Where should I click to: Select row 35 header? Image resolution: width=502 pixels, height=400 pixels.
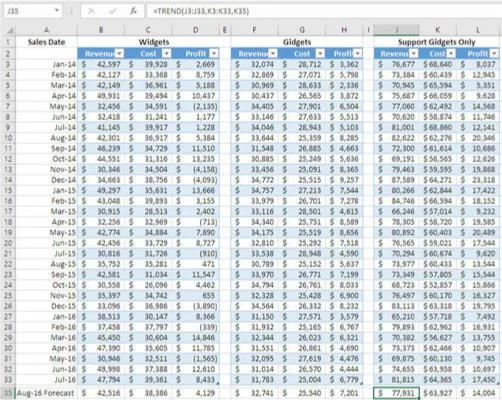click(x=8, y=393)
